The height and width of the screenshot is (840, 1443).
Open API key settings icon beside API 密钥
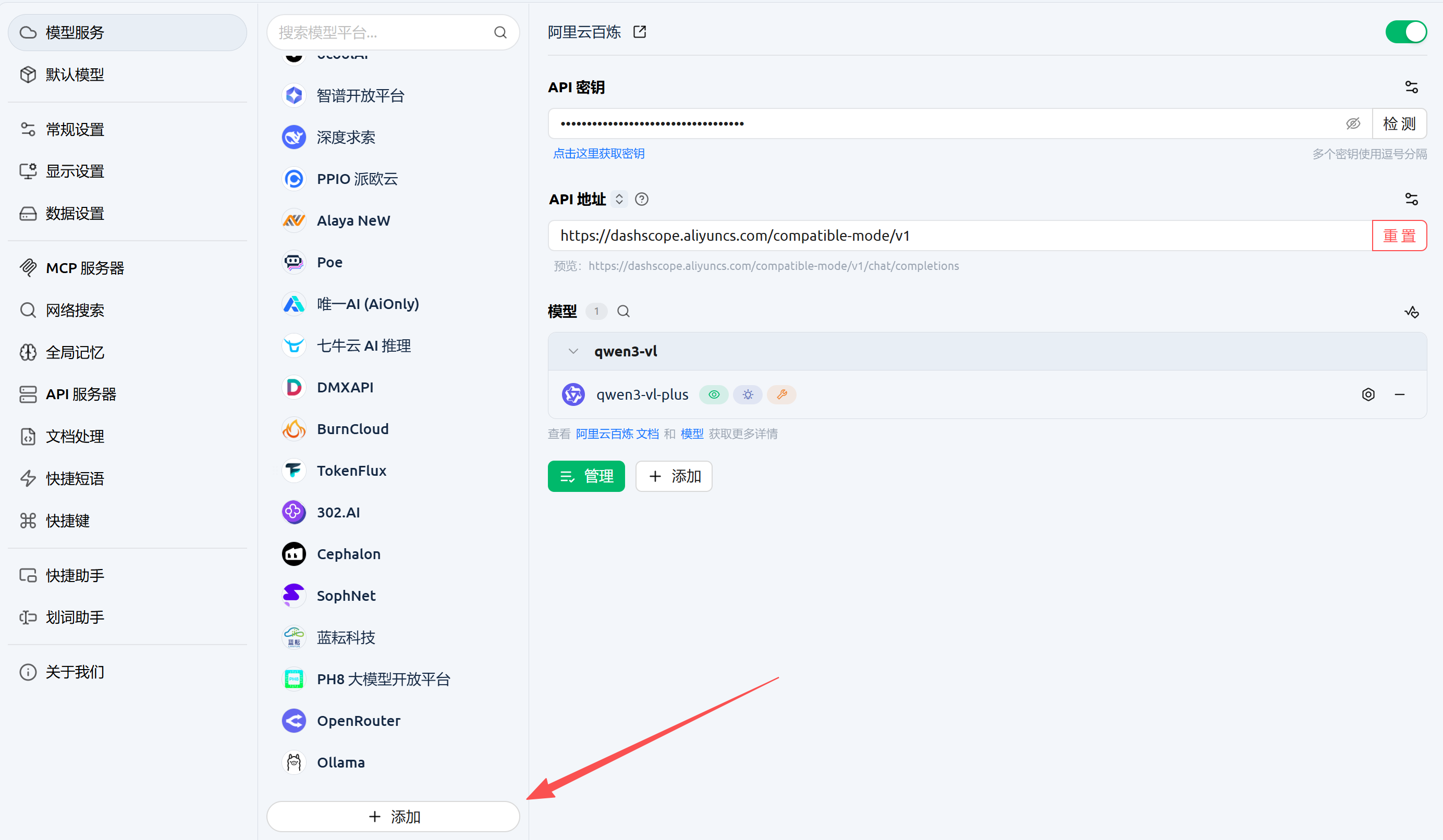(x=1411, y=87)
